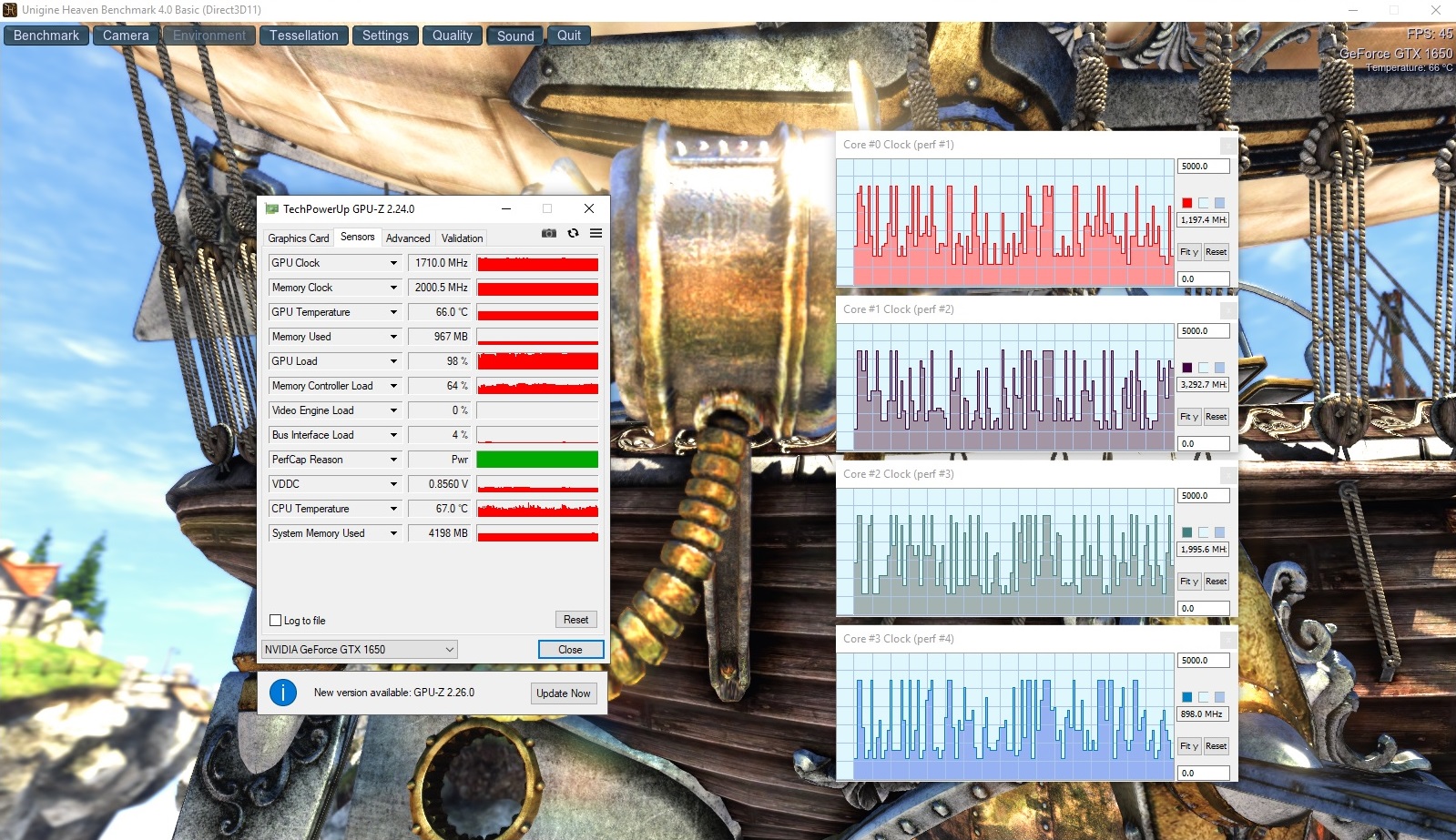The image size is (1456, 840).
Task: Reset the Core #1 Clock graph
Action: click(1217, 417)
